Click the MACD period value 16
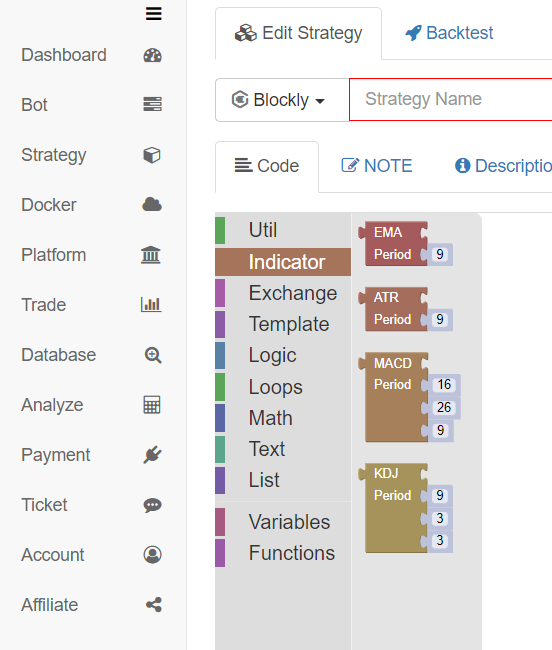 [444, 384]
